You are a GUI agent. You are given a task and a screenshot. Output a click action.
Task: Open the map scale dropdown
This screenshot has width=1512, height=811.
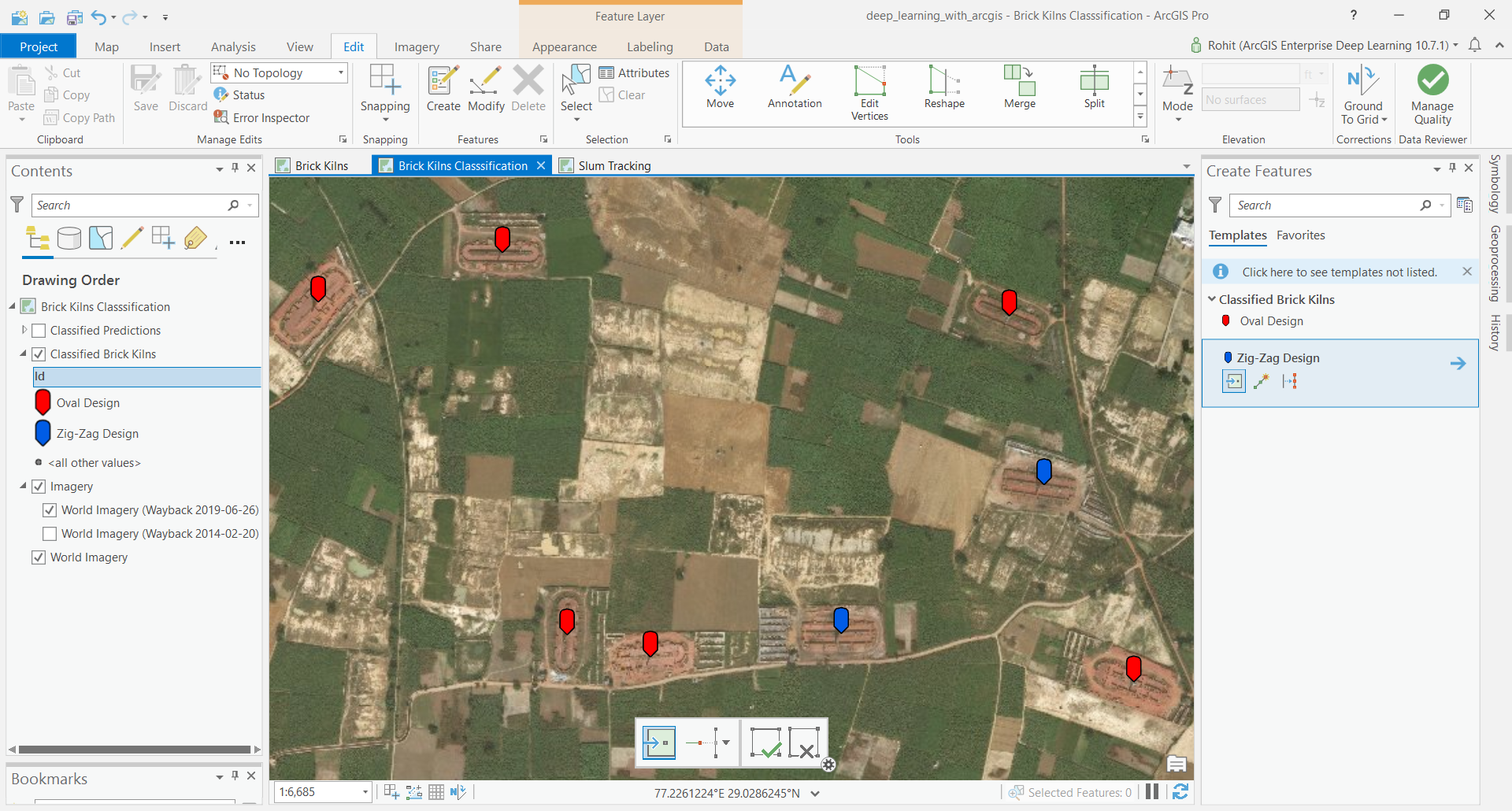365,792
